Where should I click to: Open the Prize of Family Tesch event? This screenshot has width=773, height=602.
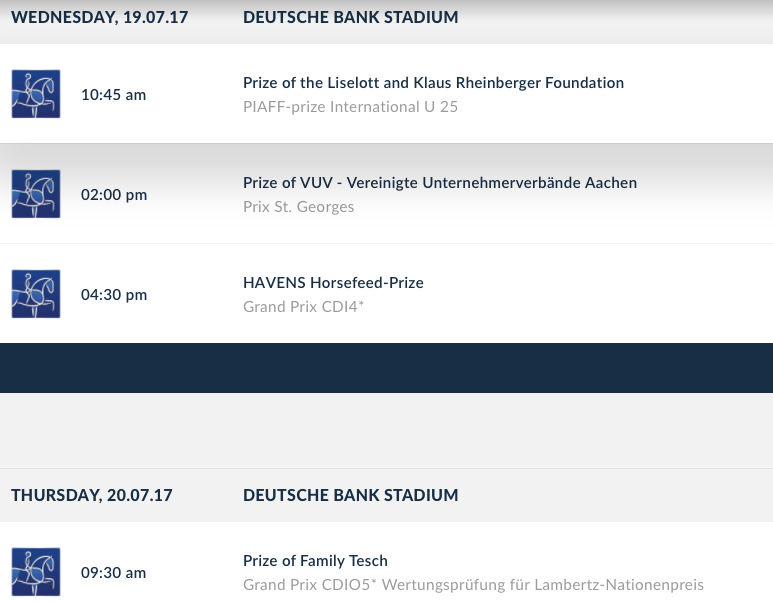click(315, 561)
